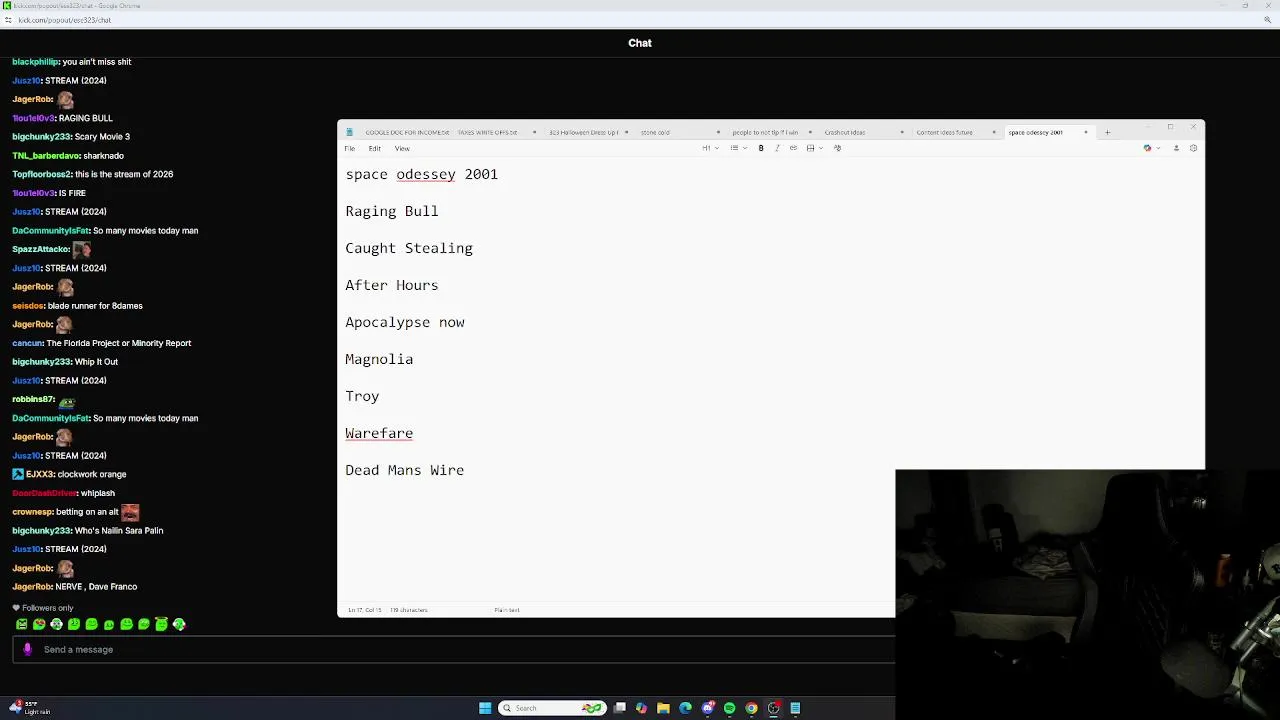Viewport: 1280px width, 720px height.
Task: Open the H1 heading dropdown
Action: coord(709,148)
